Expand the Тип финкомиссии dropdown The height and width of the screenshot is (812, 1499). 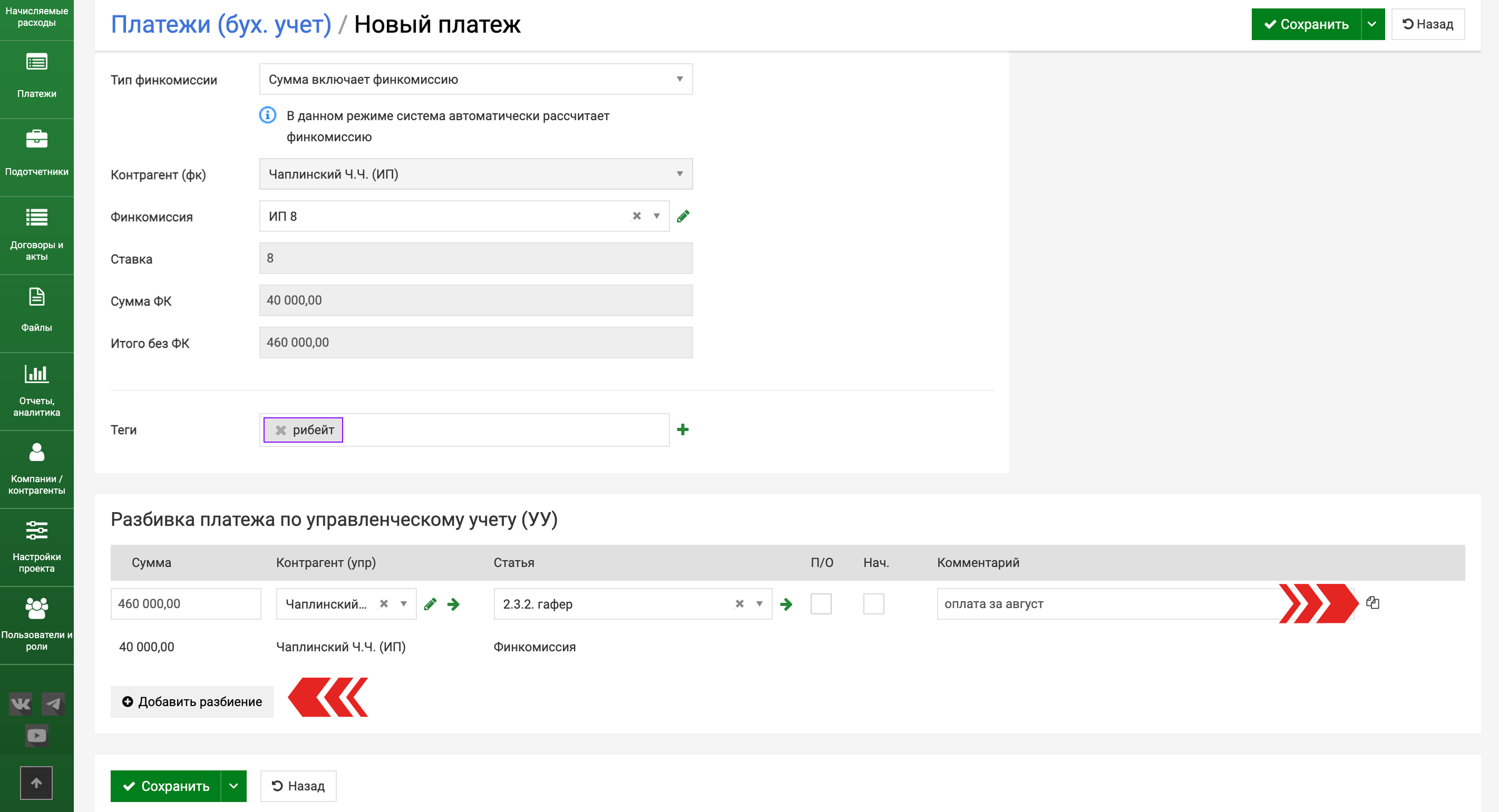click(x=475, y=79)
